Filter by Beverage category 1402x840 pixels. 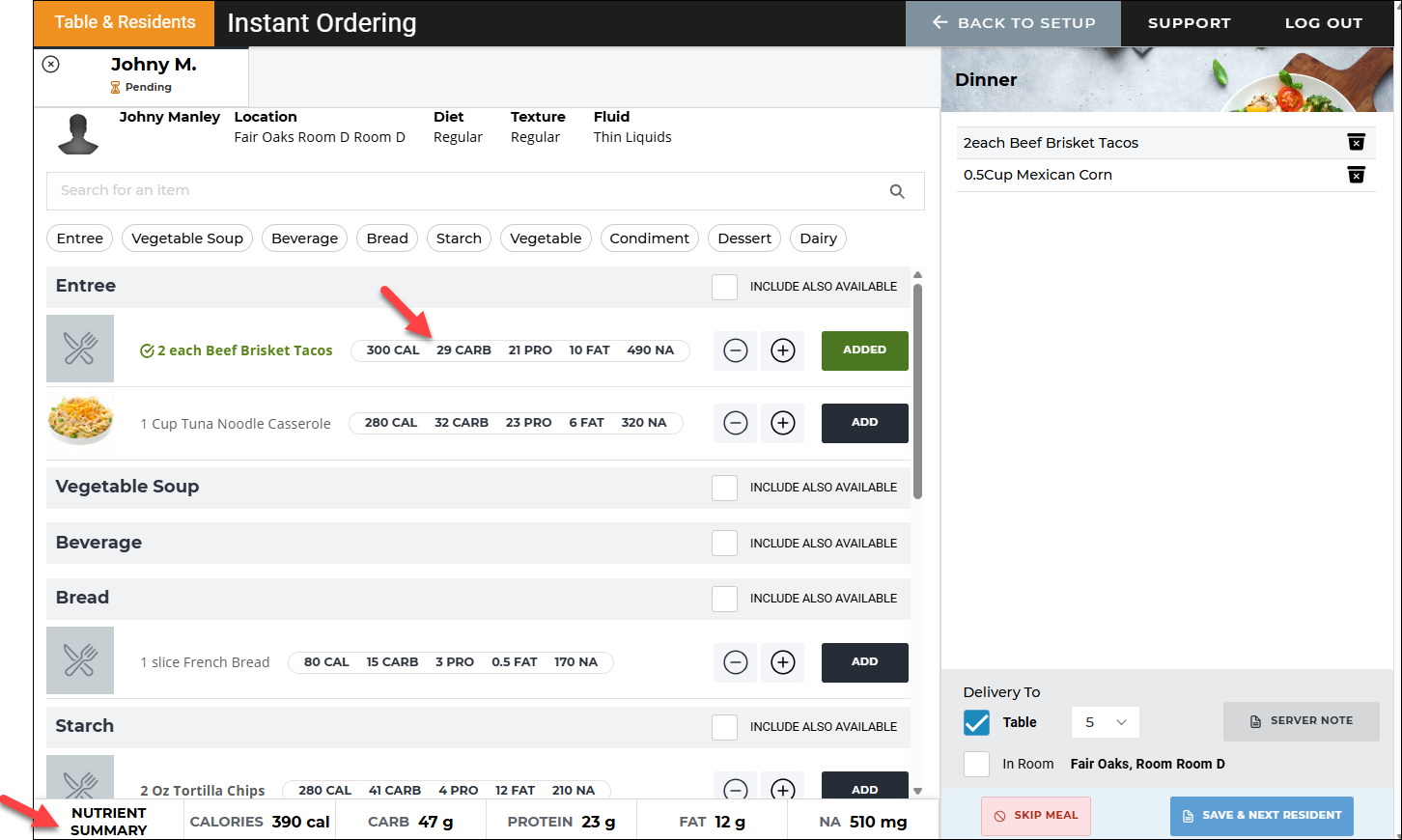point(305,238)
